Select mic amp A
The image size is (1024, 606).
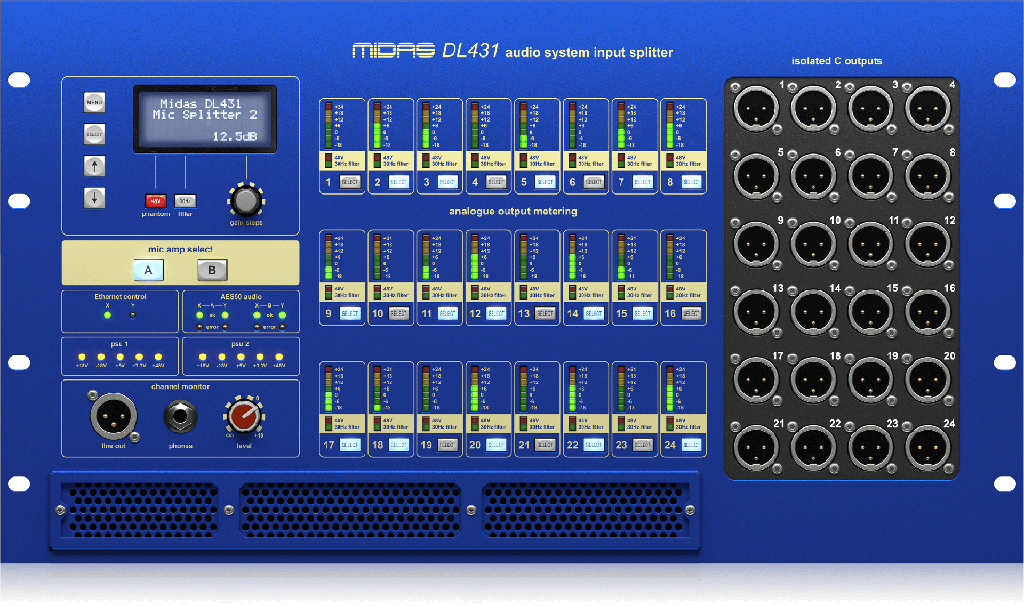[148, 270]
